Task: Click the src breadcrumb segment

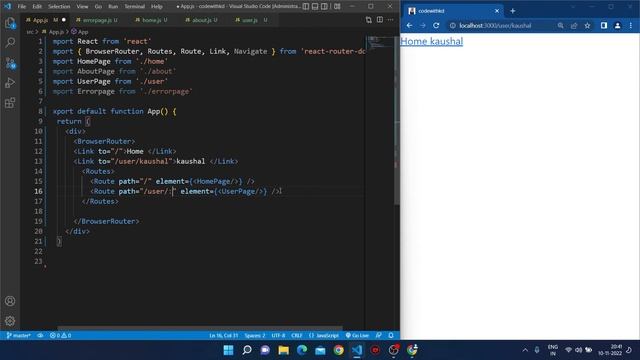Action: pyautogui.click(x=30, y=32)
